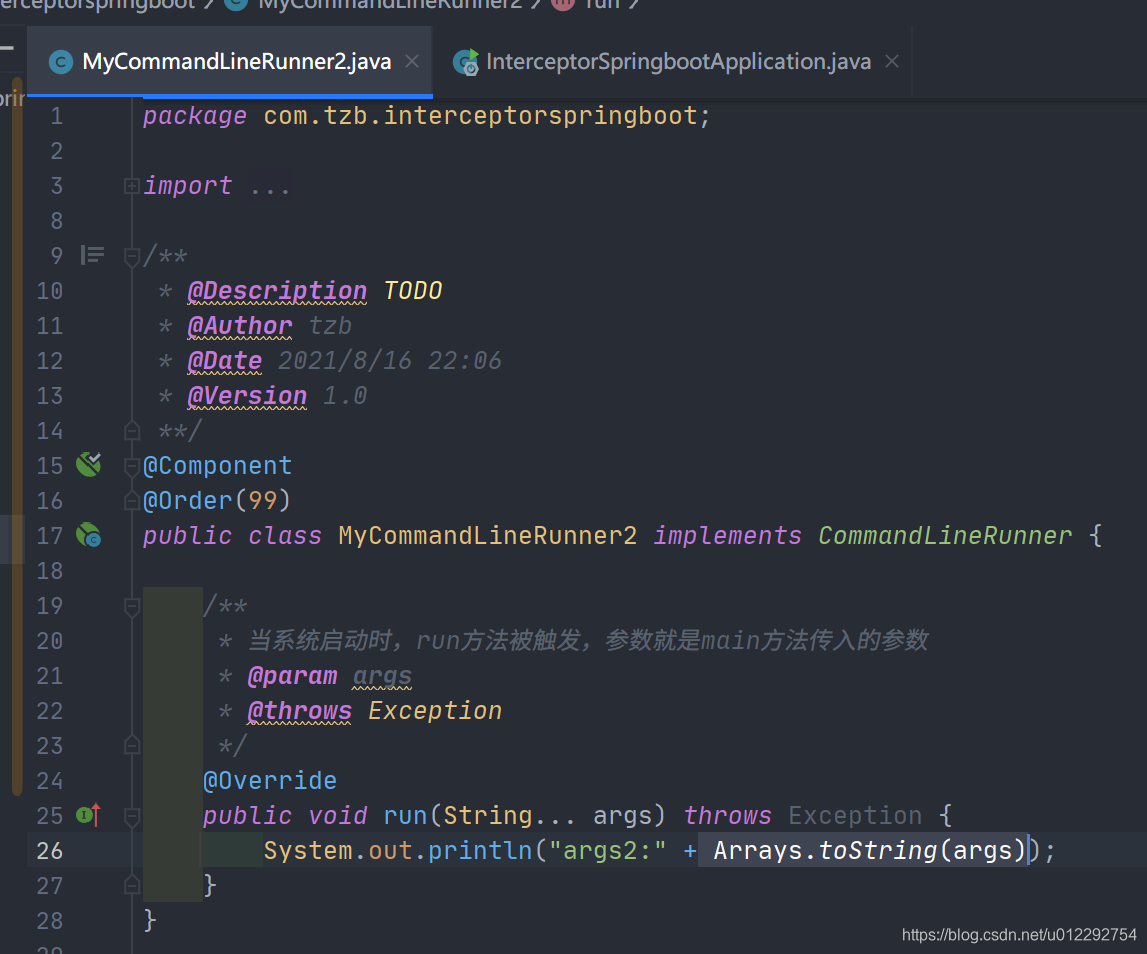
Task: Click the TODO text in the class comment
Action: (413, 291)
